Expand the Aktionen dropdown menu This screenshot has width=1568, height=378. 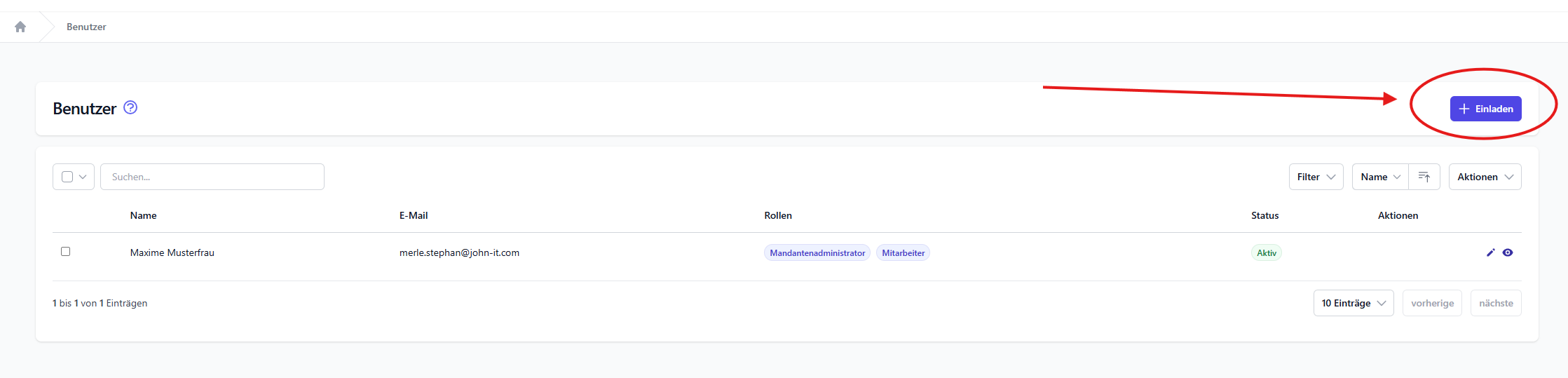1485,177
